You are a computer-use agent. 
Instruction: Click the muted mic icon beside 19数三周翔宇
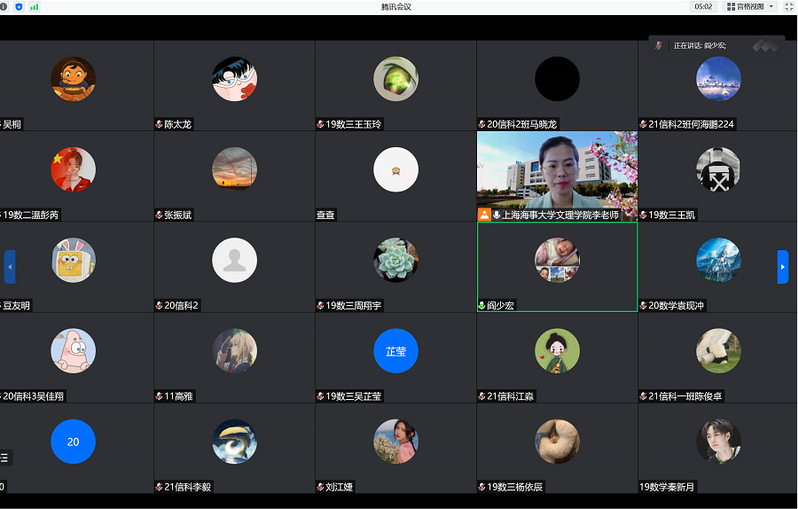(321, 305)
